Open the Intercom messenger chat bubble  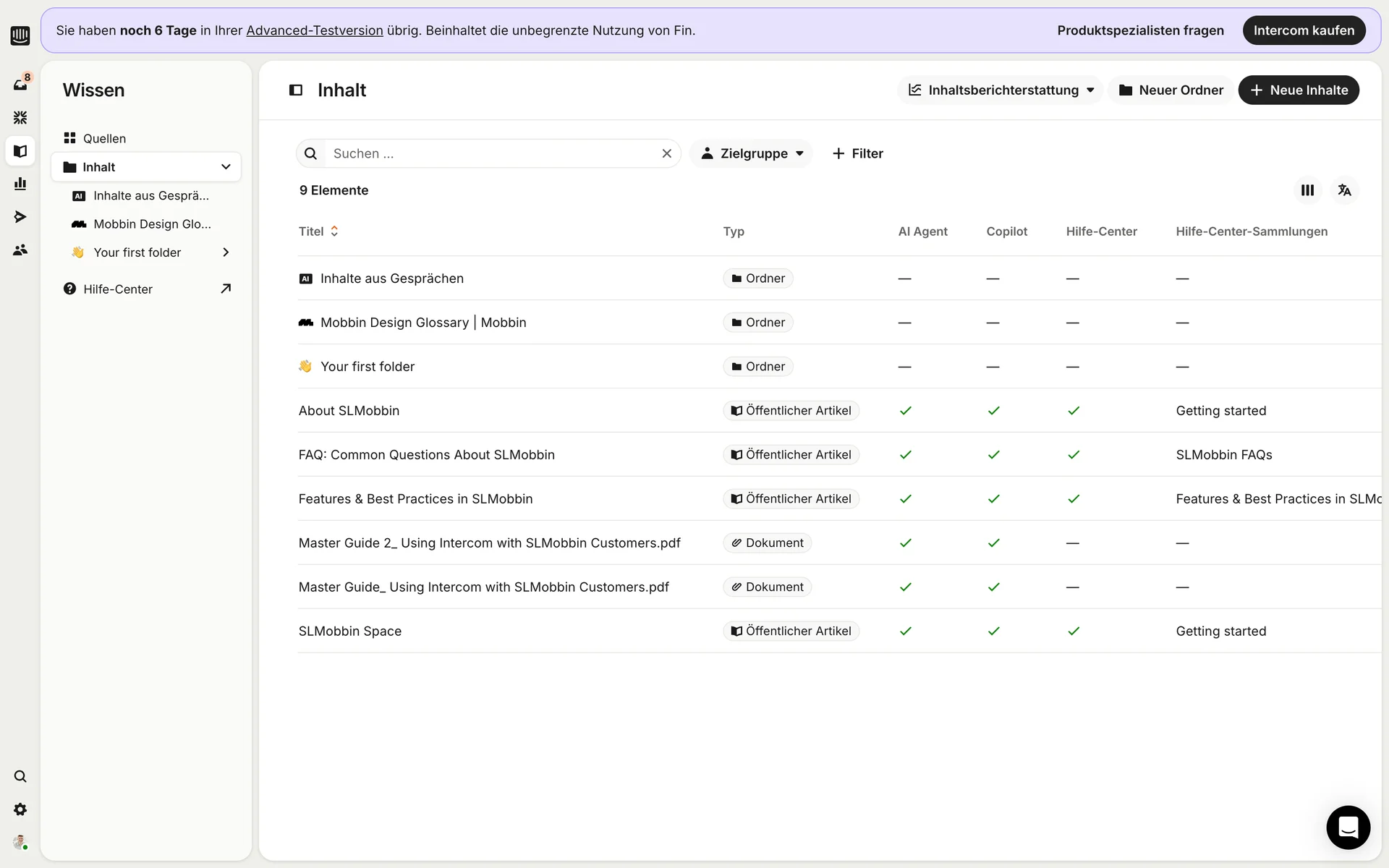(x=1348, y=827)
